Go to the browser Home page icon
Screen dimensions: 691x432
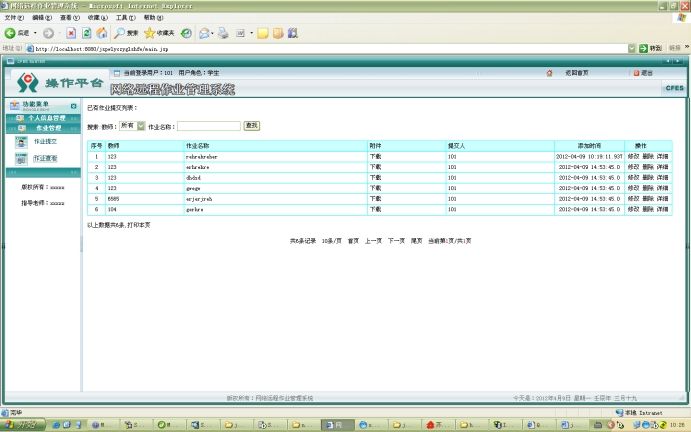[102, 33]
